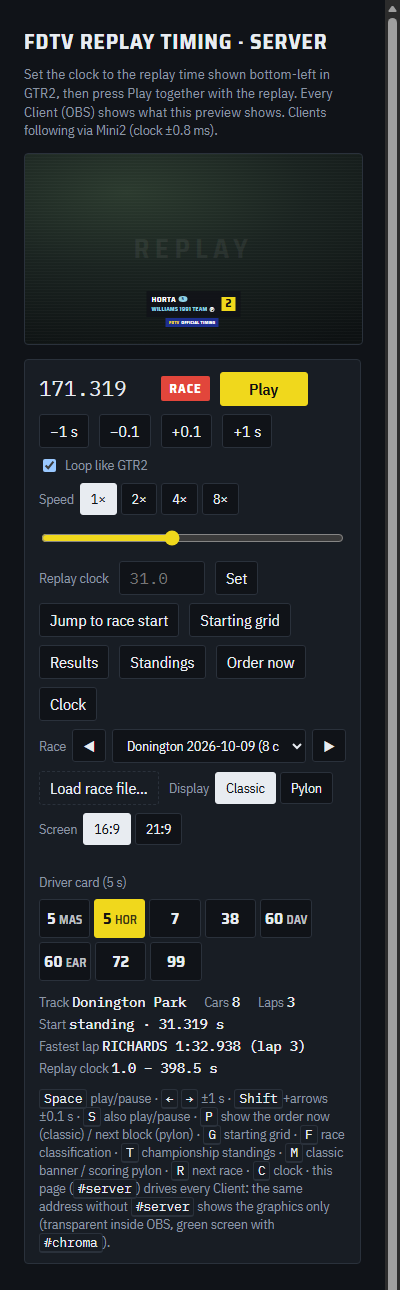
Task: Step the clock back by −1 s
Action: 64,431
